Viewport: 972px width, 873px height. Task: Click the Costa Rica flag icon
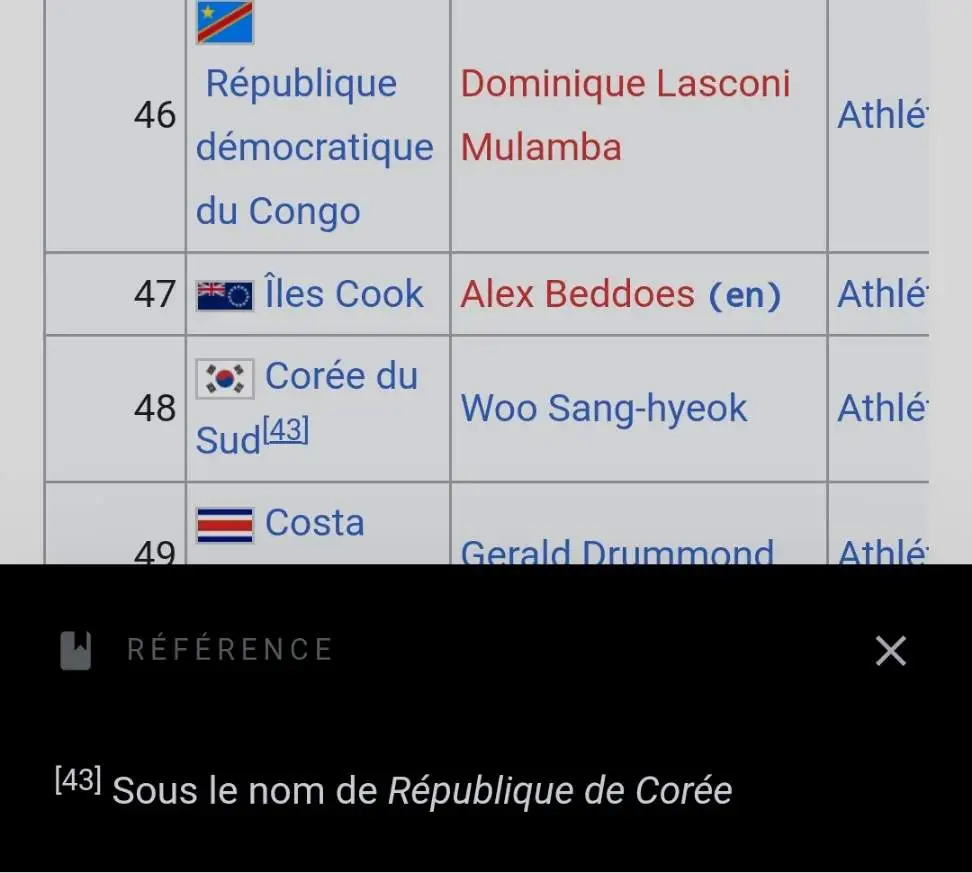(224, 524)
